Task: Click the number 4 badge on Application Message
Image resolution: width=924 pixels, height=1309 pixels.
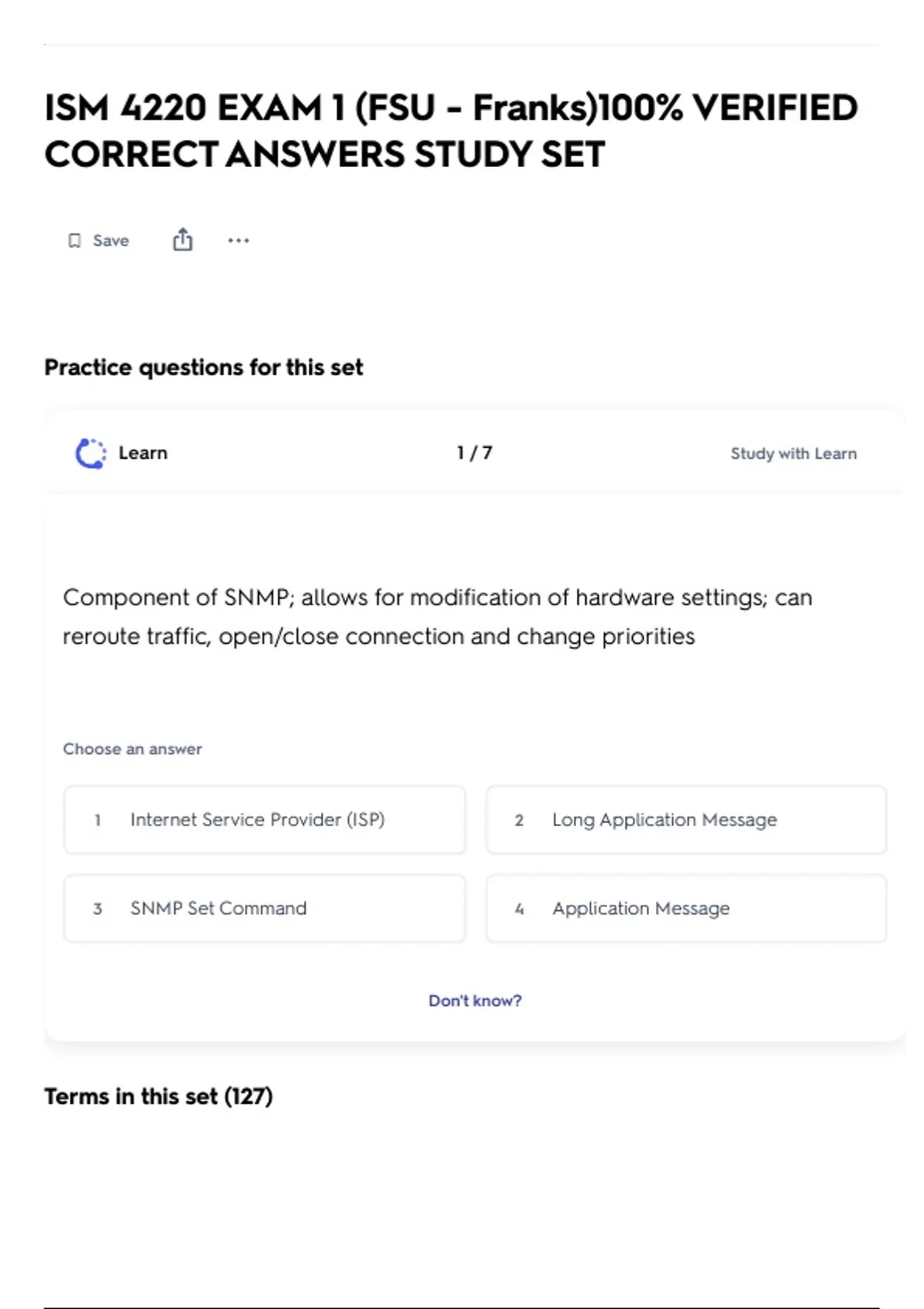Action: (x=519, y=909)
